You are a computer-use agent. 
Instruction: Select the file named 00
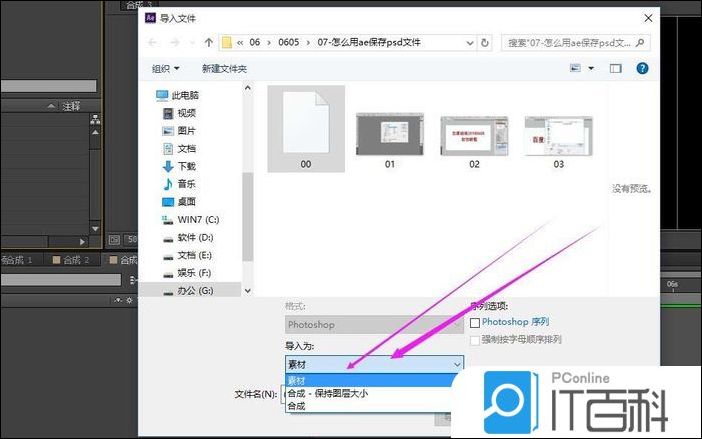click(306, 129)
